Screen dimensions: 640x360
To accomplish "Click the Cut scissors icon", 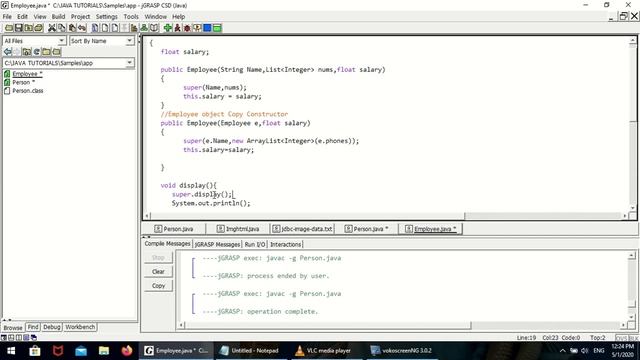I will point(52,28).
